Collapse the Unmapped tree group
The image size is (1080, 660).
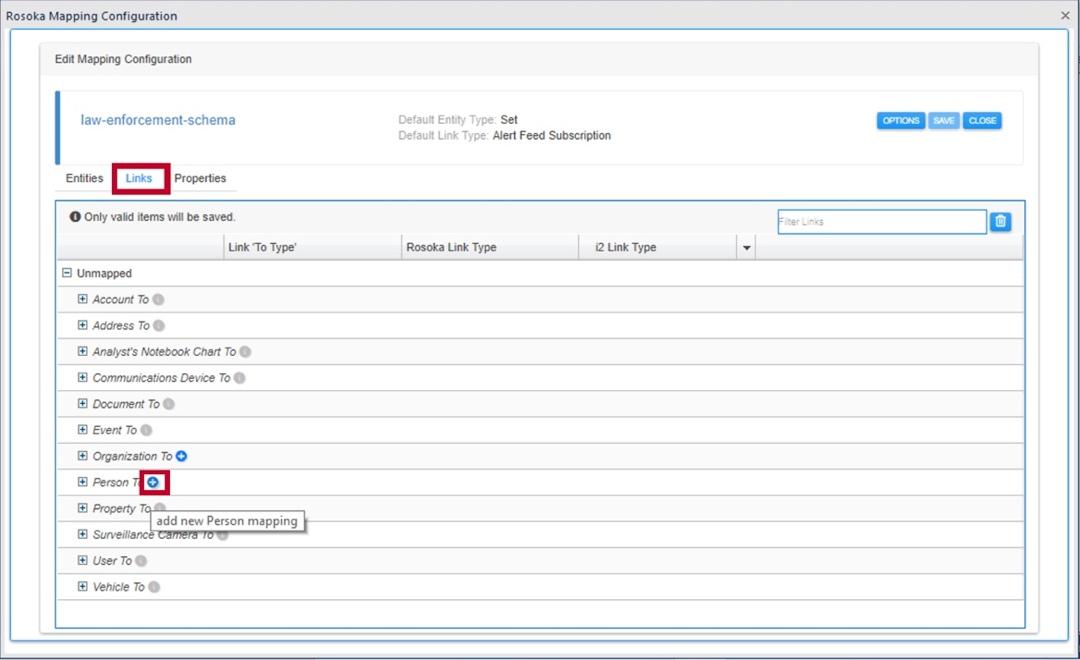(x=67, y=273)
